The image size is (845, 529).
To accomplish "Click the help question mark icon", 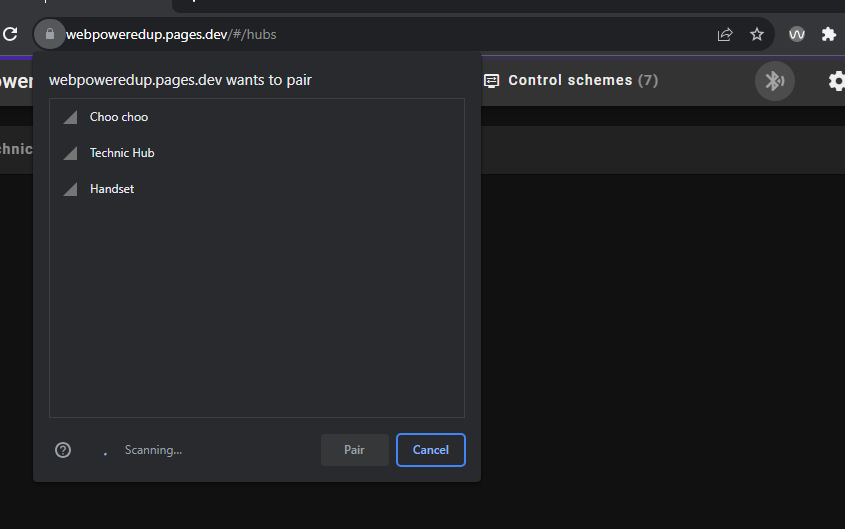I will (x=63, y=450).
